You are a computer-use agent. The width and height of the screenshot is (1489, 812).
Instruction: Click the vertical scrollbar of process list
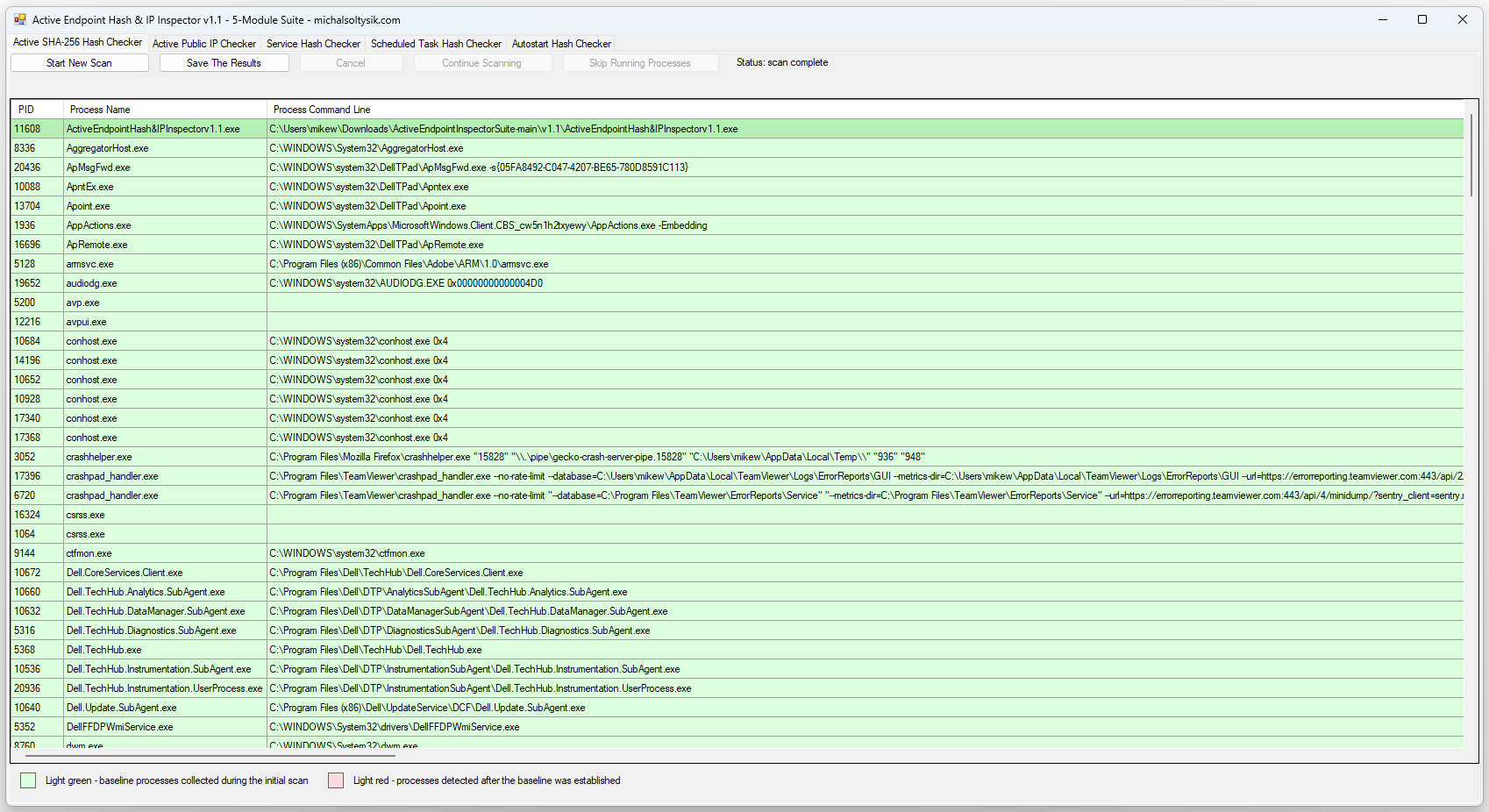pyautogui.click(x=1471, y=154)
